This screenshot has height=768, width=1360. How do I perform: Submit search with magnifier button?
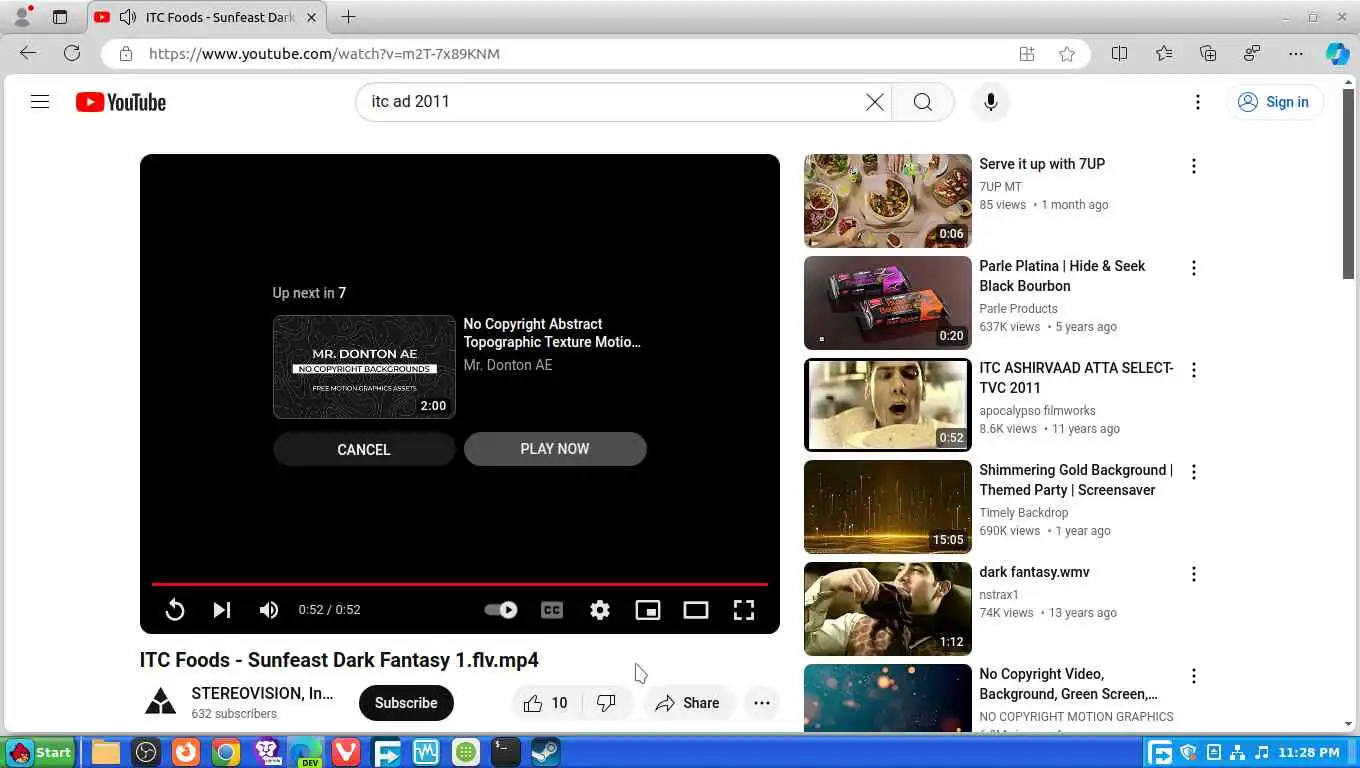coord(922,102)
